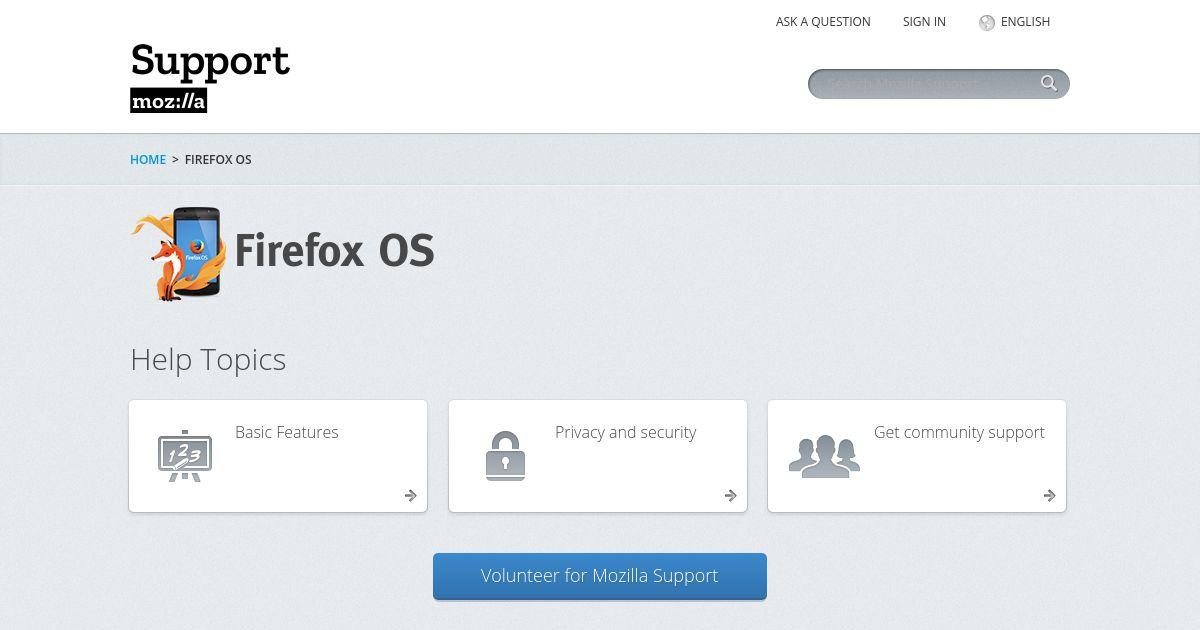Go to the Home breadcrumb link
1200x630 pixels.
148,160
